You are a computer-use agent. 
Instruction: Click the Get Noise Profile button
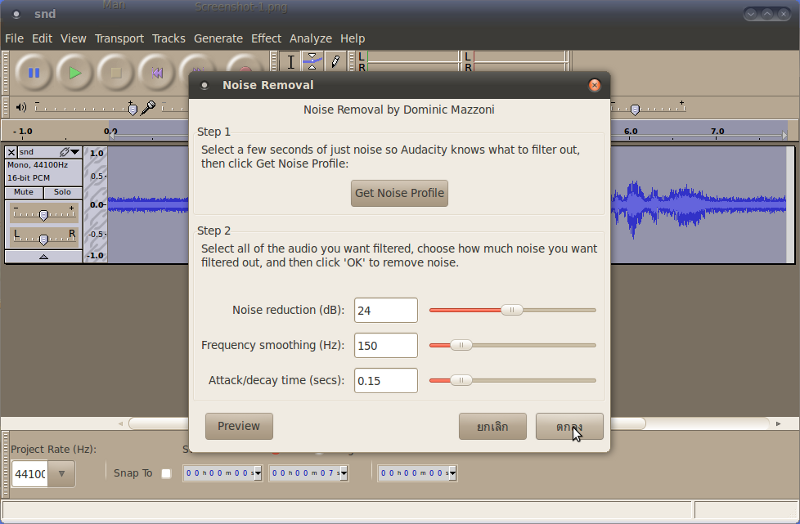(x=399, y=193)
